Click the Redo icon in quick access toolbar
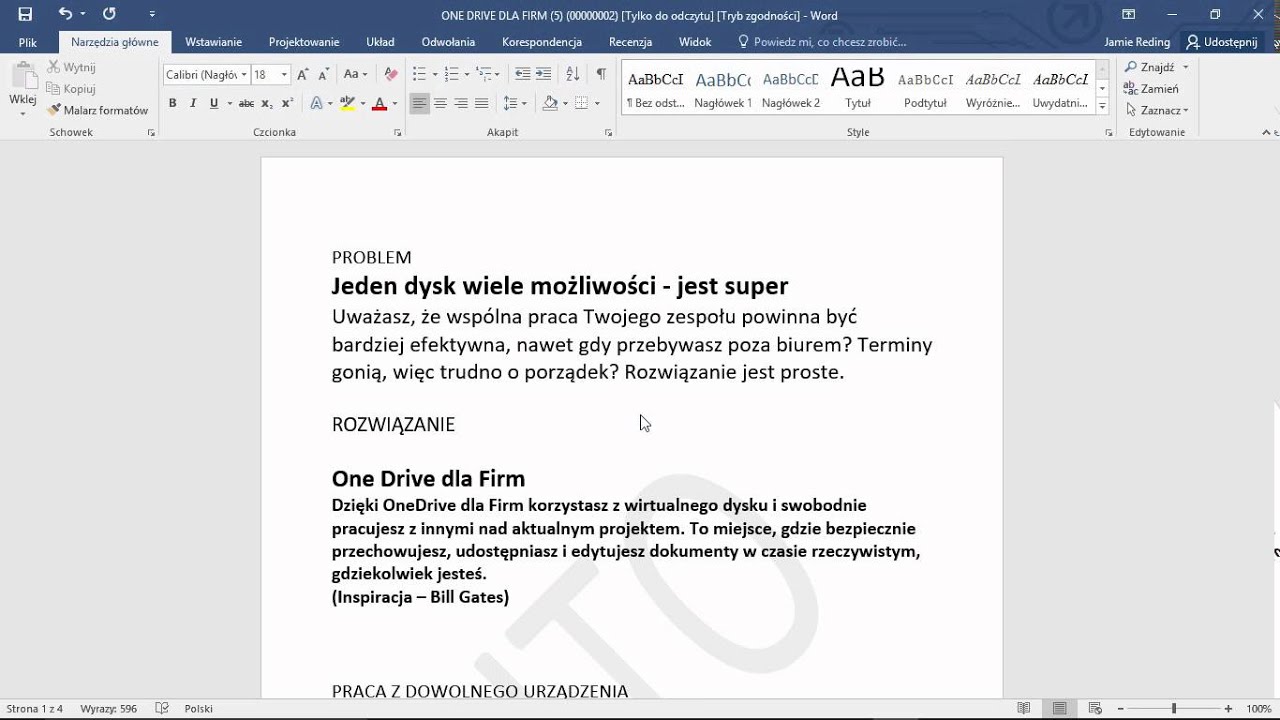The height and width of the screenshot is (720, 1280). click(109, 14)
